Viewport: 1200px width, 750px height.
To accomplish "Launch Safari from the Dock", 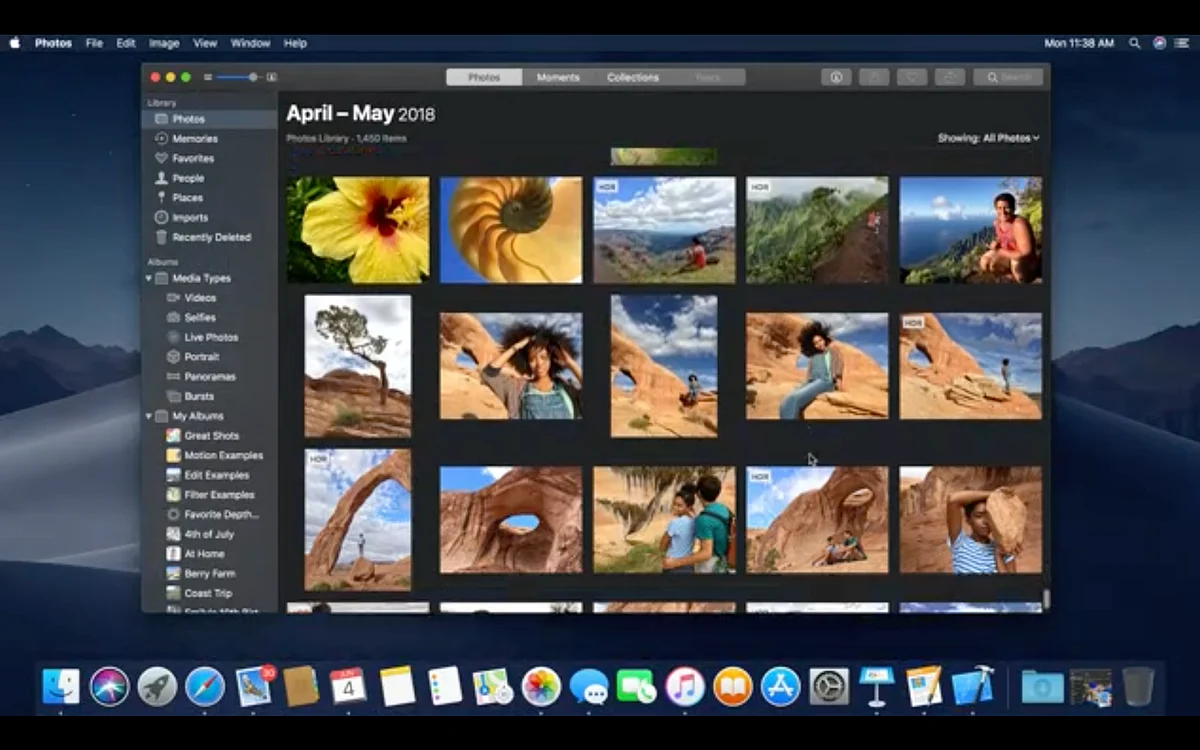I will pyautogui.click(x=205, y=686).
